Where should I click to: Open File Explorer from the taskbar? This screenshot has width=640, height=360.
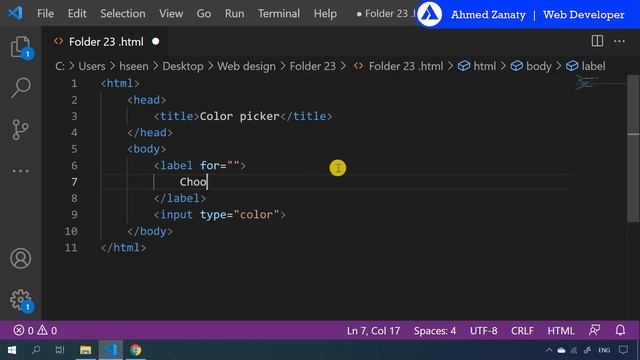(85, 350)
